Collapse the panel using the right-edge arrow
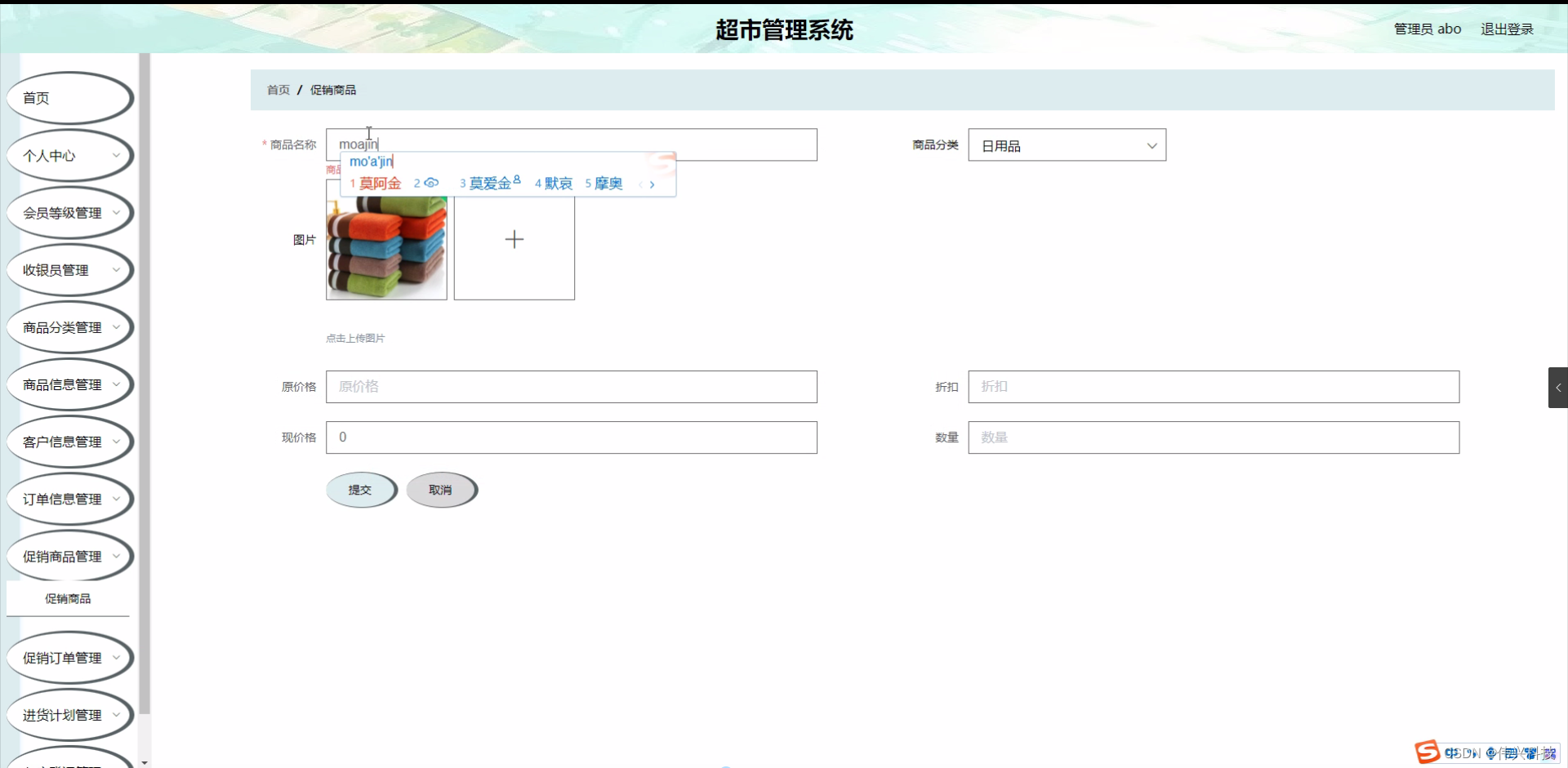Screen dimensions: 1568x768 point(1558,387)
